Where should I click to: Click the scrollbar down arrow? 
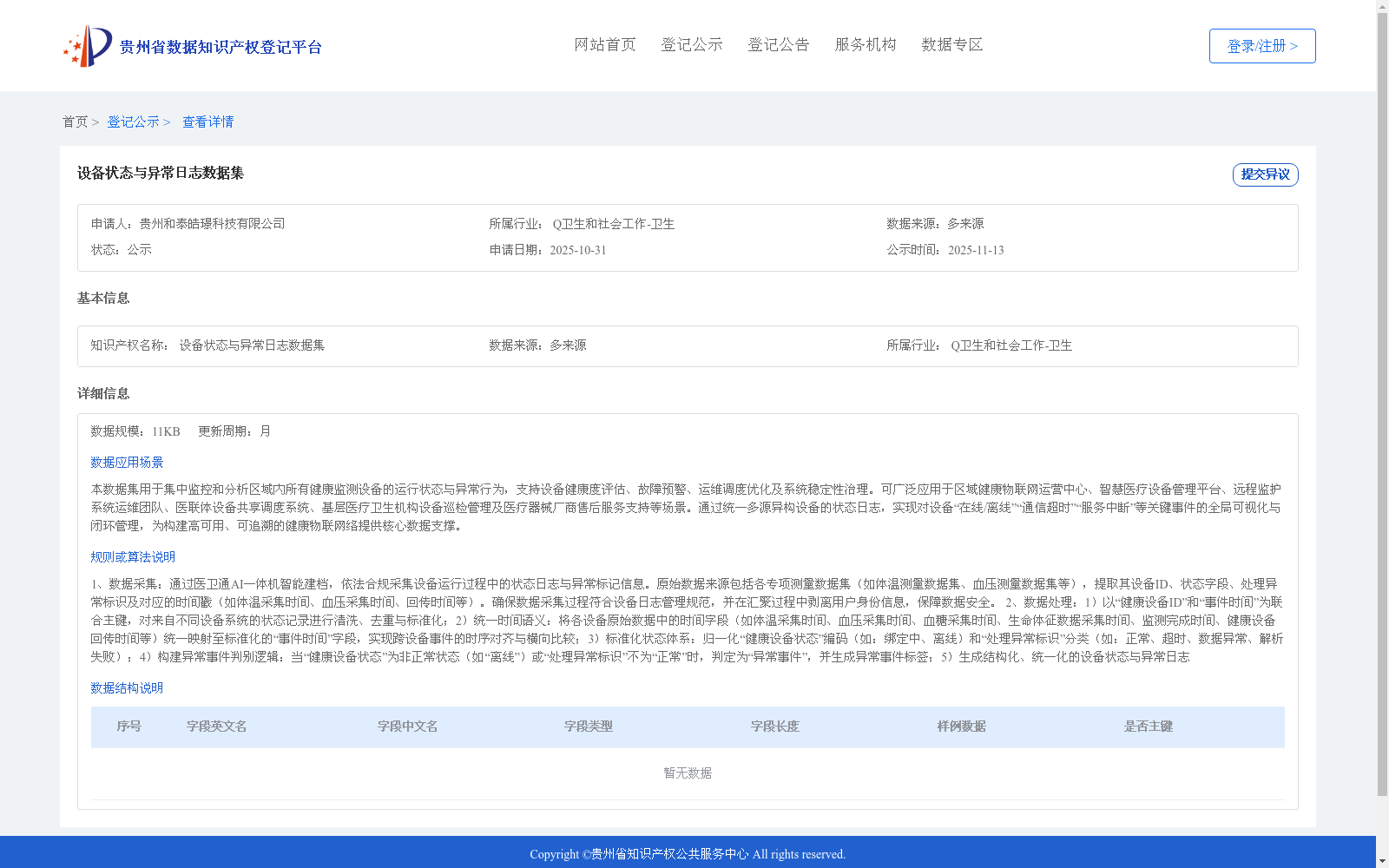coord(1382,861)
